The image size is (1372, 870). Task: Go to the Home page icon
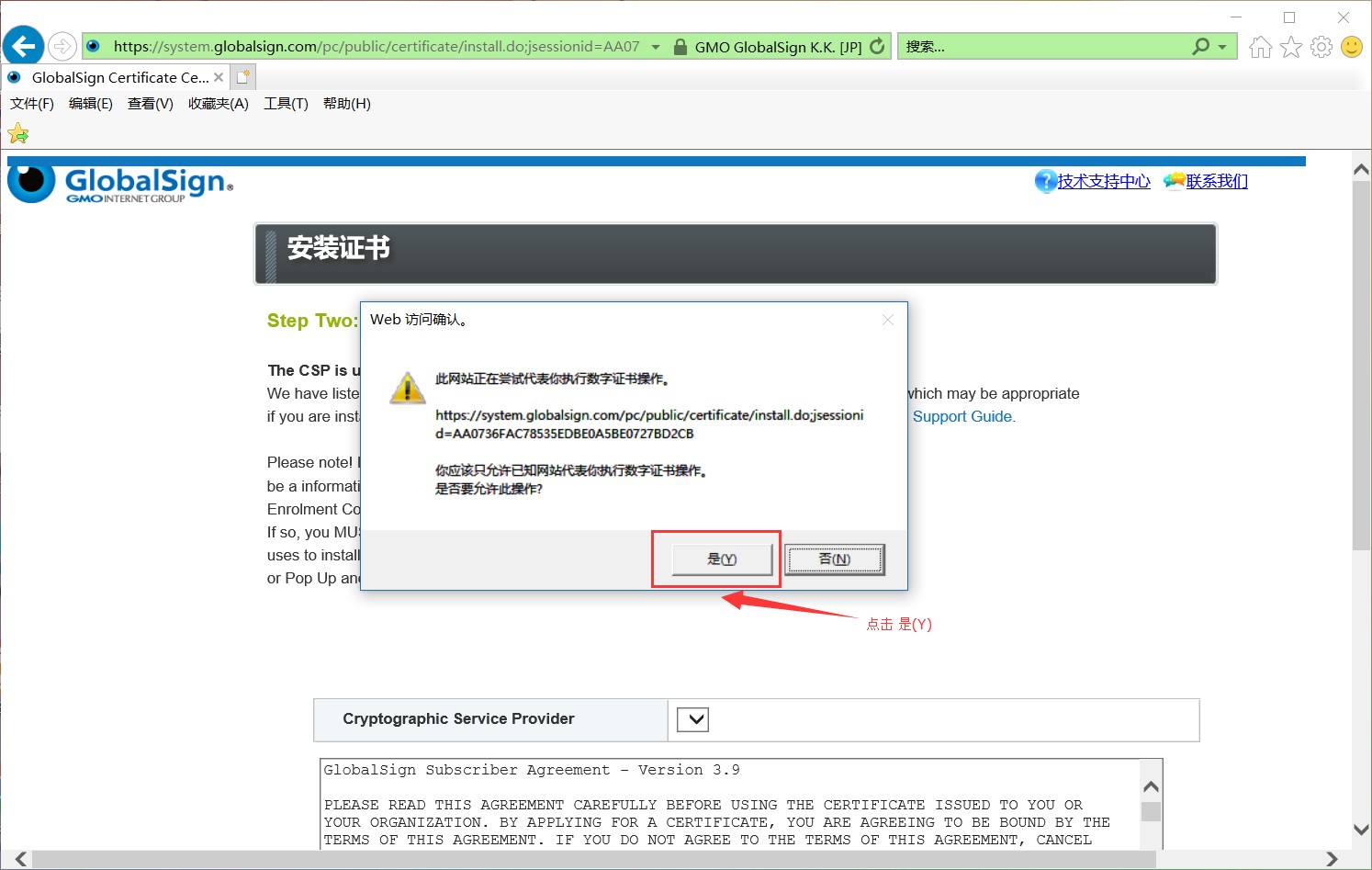pos(1261,47)
